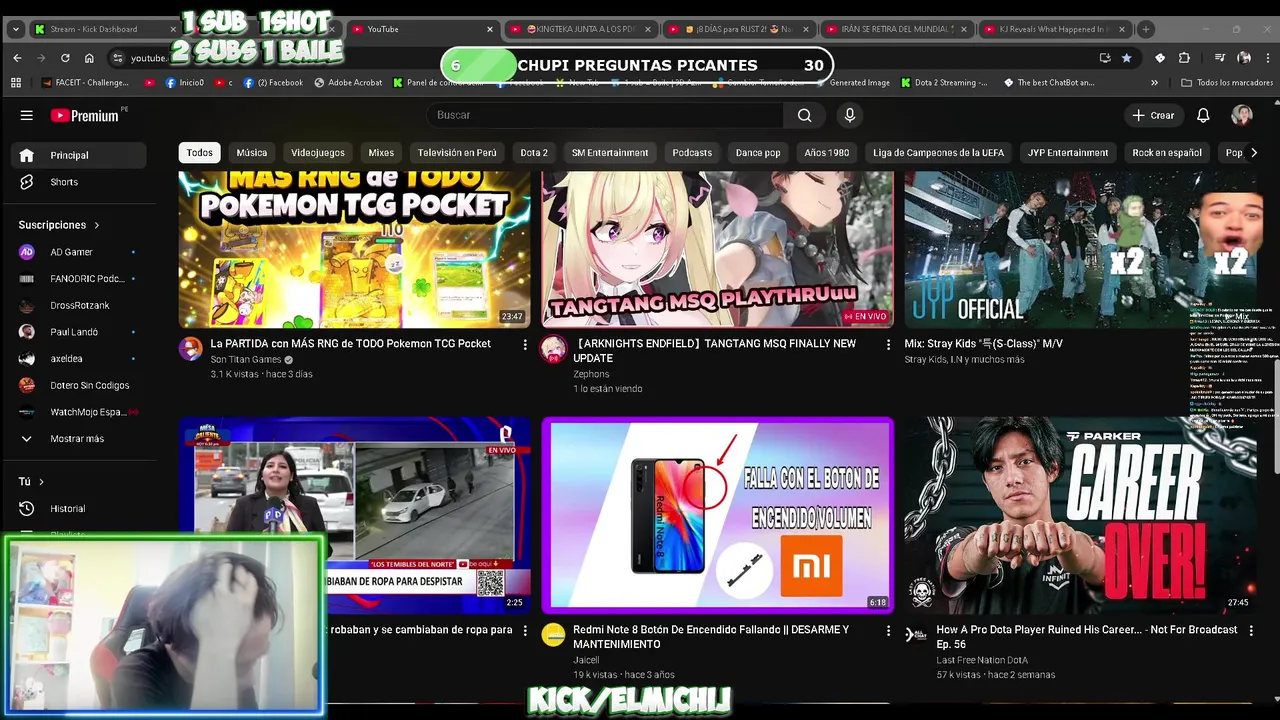Open TANGTANG MSQ live stream thumbnail
This screenshot has width=1280, height=720.
coord(717,249)
